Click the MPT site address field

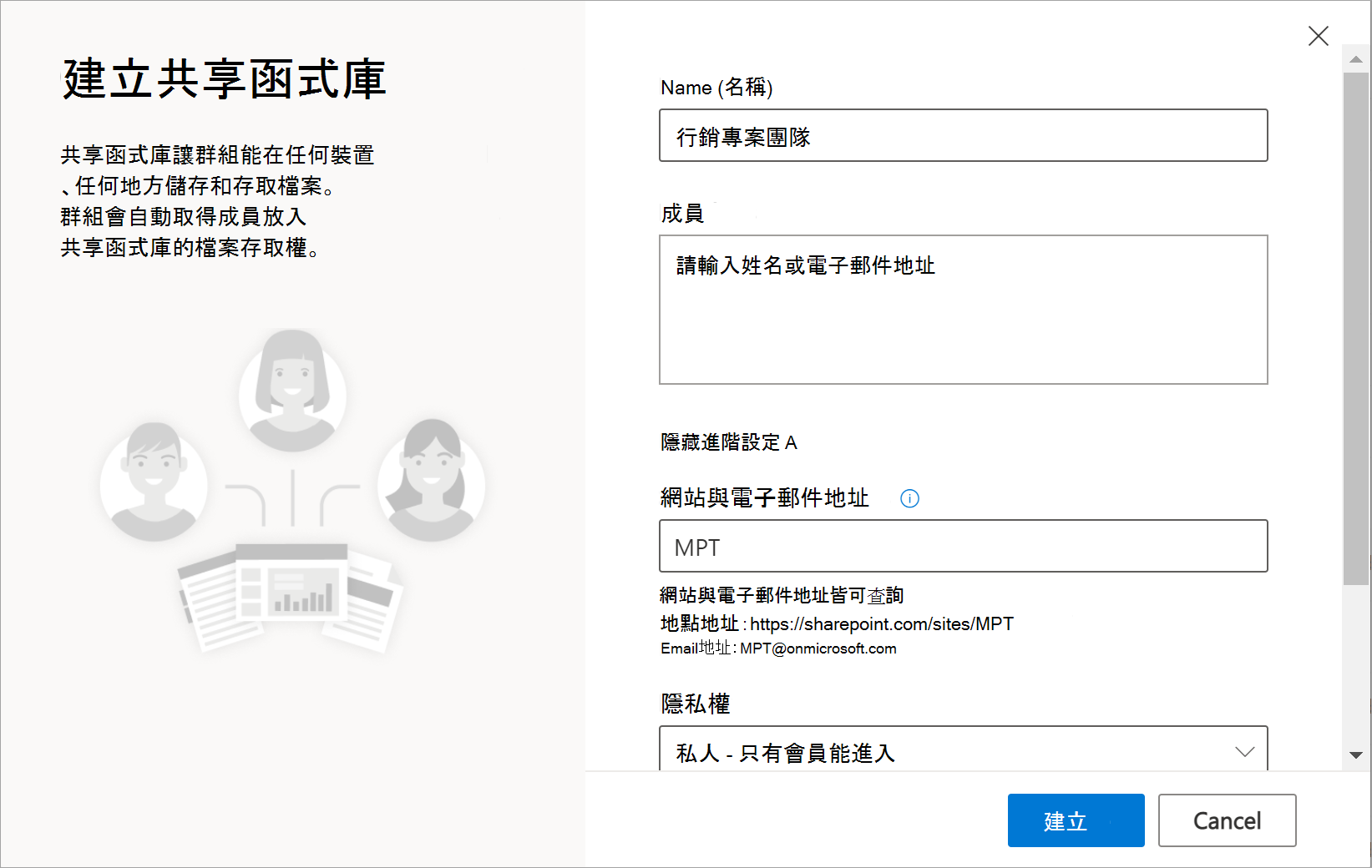click(963, 546)
